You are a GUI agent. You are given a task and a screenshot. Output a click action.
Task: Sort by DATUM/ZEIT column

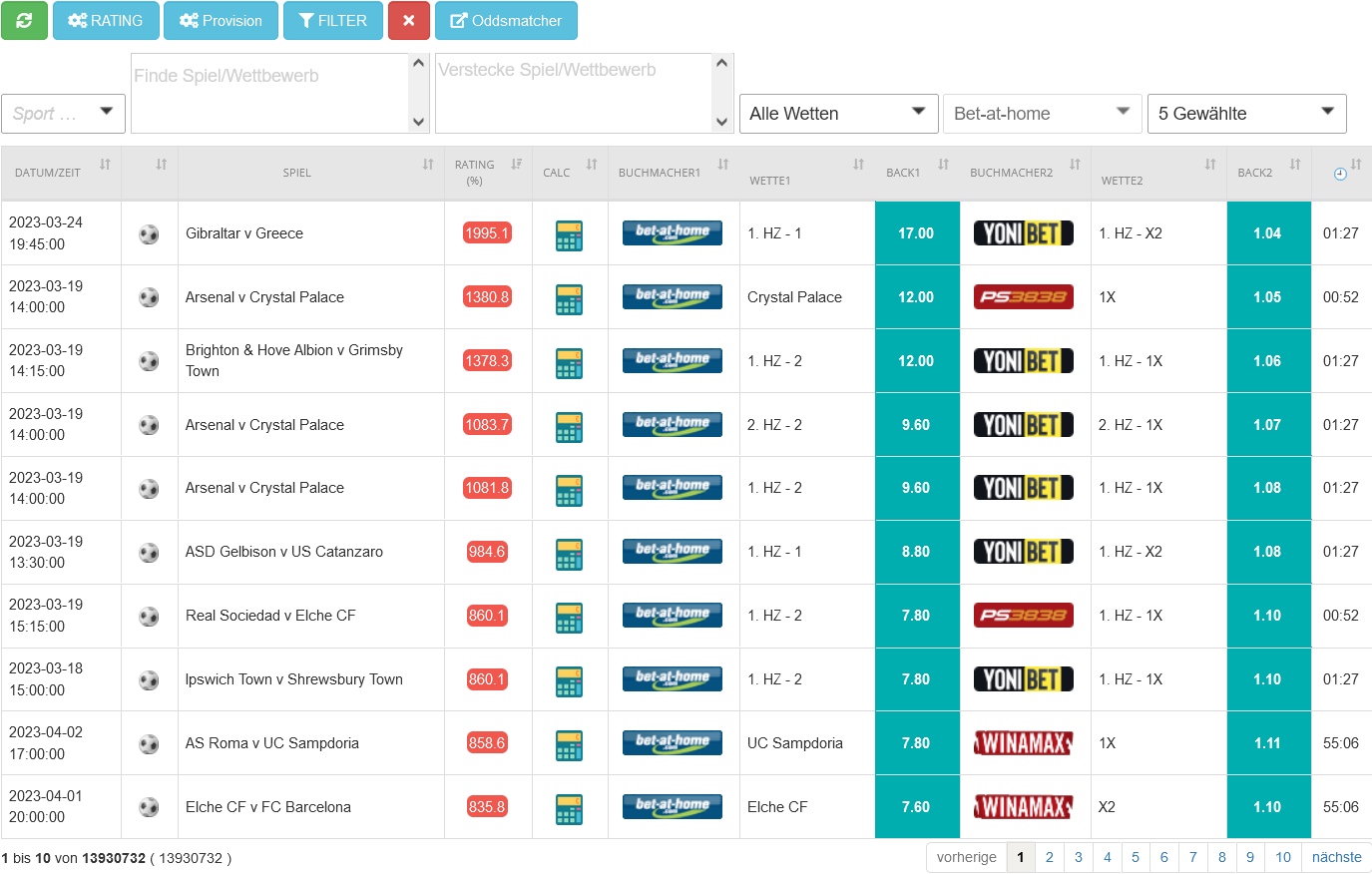[x=61, y=173]
